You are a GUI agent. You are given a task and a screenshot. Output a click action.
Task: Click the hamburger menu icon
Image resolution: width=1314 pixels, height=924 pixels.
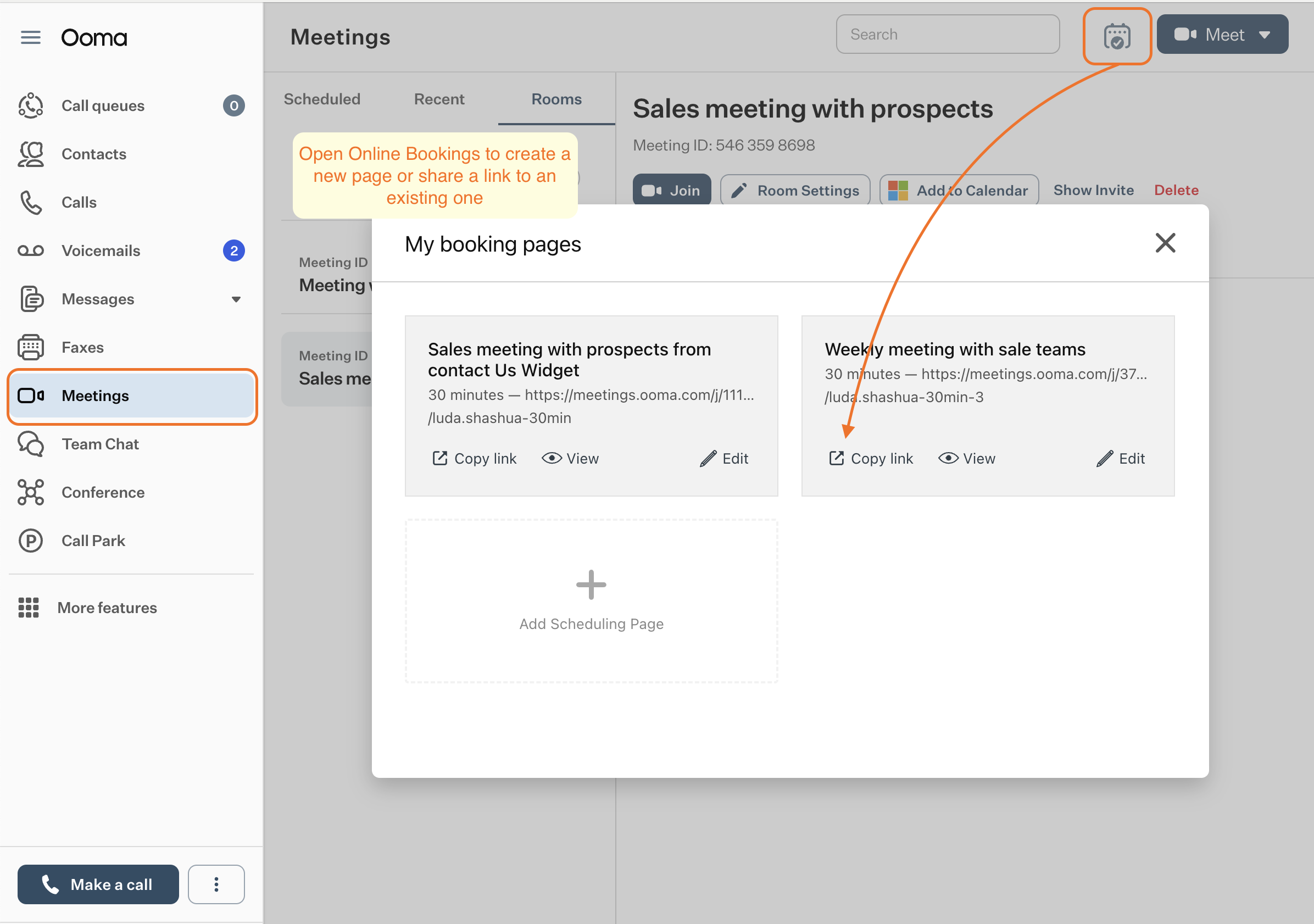pos(30,37)
